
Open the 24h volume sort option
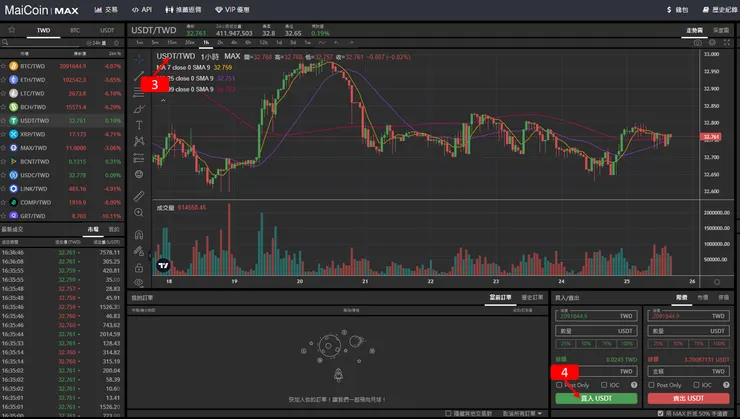(x=97, y=42)
